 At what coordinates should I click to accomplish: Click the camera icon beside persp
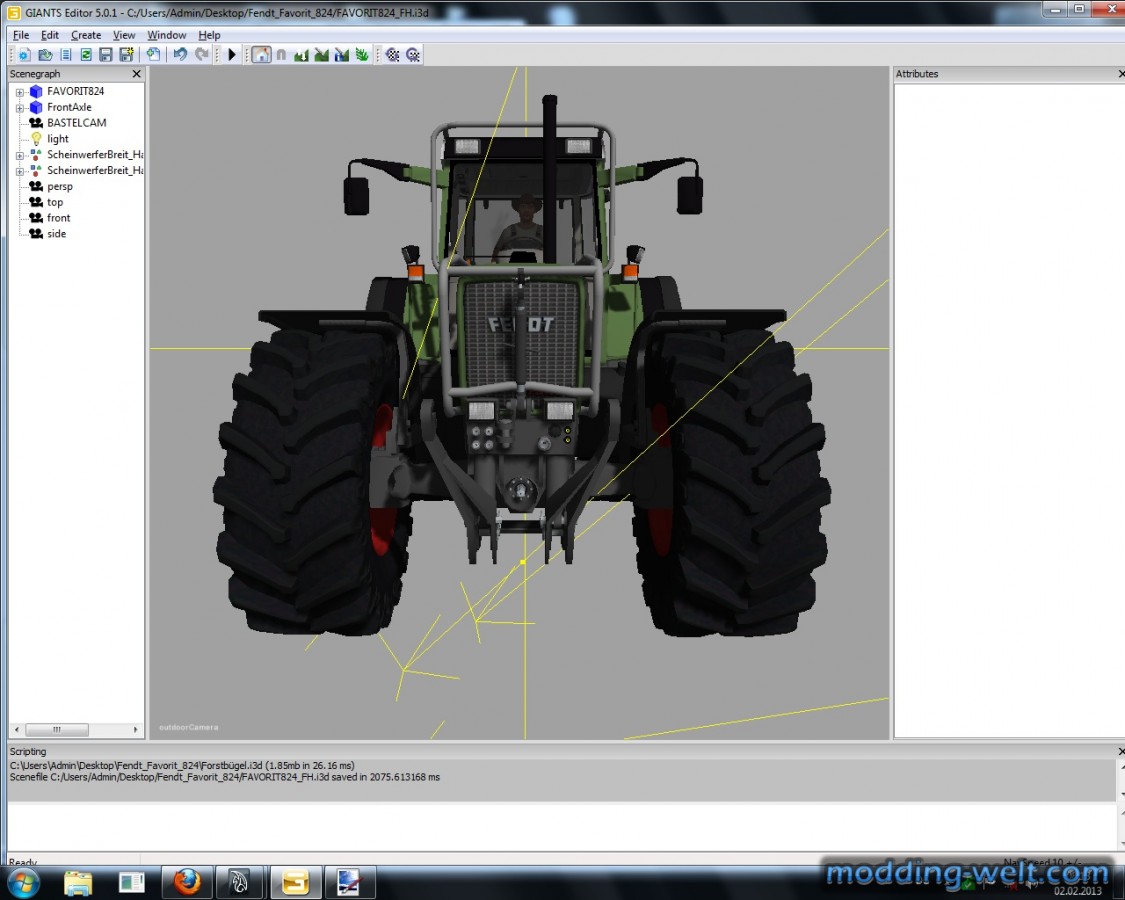(x=36, y=186)
